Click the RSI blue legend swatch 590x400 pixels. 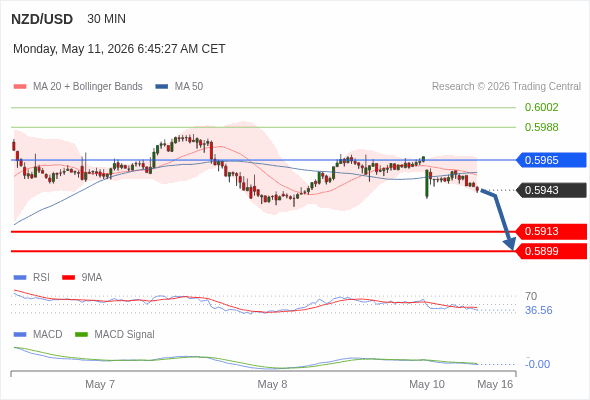[x=20, y=278]
